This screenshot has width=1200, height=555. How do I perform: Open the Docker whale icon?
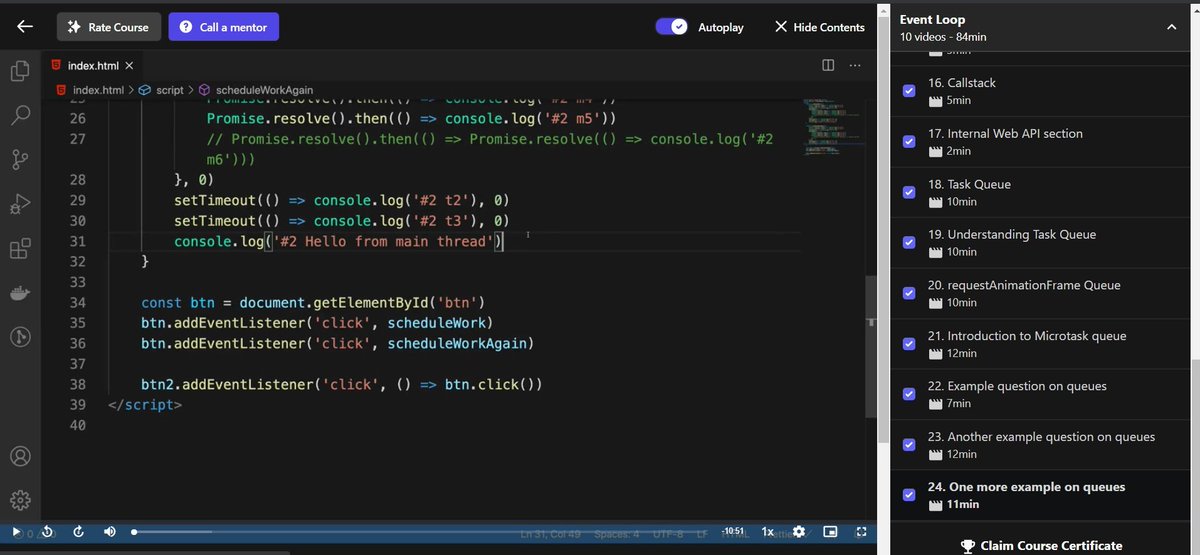(x=20, y=293)
